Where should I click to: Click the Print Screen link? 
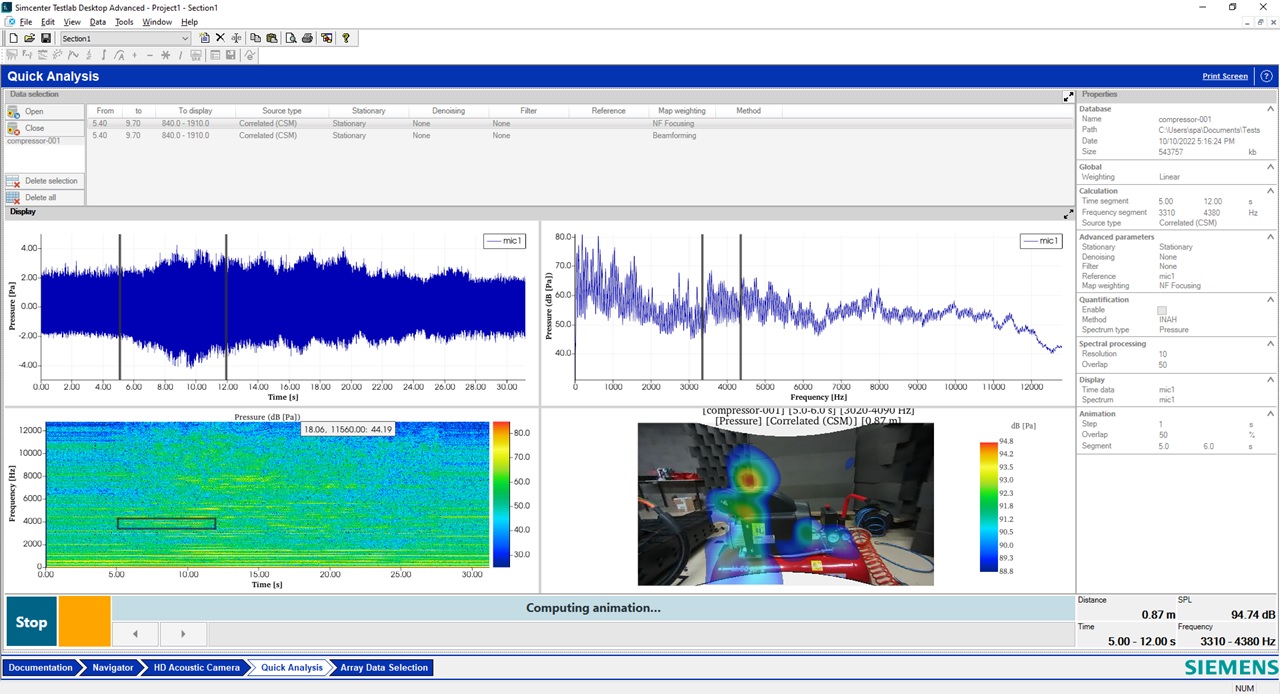click(x=1224, y=76)
